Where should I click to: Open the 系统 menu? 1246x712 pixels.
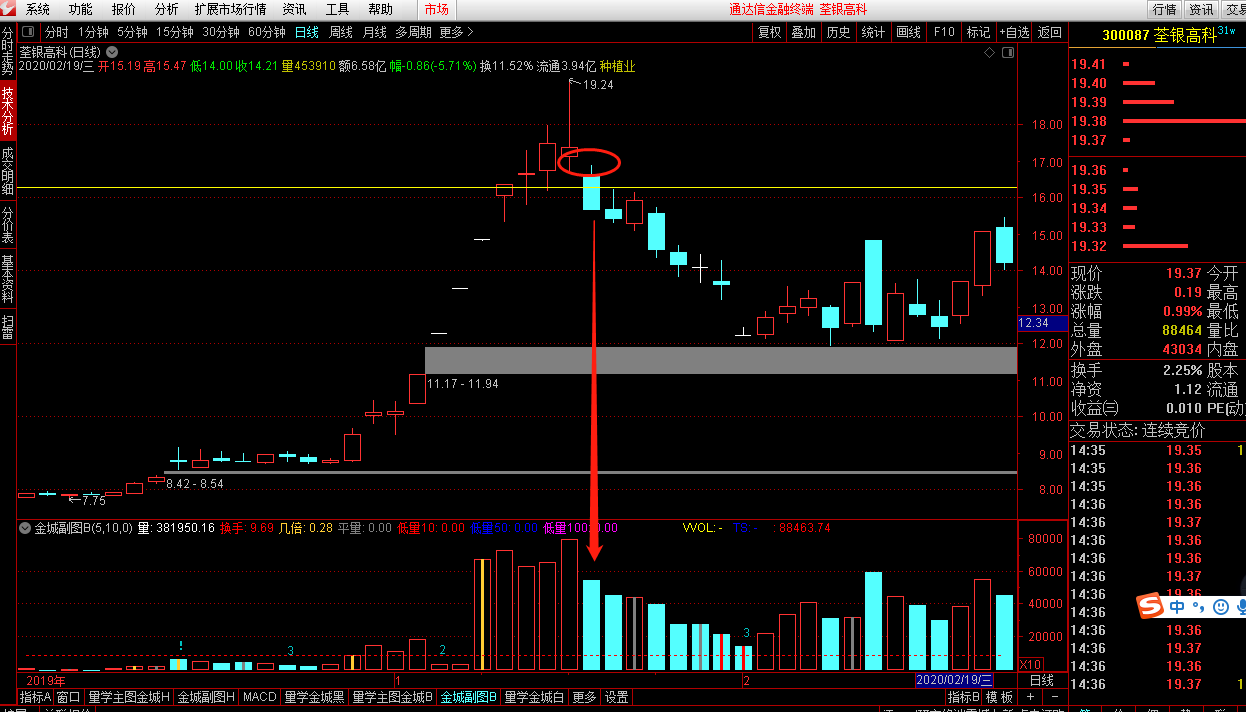pyautogui.click(x=38, y=9)
